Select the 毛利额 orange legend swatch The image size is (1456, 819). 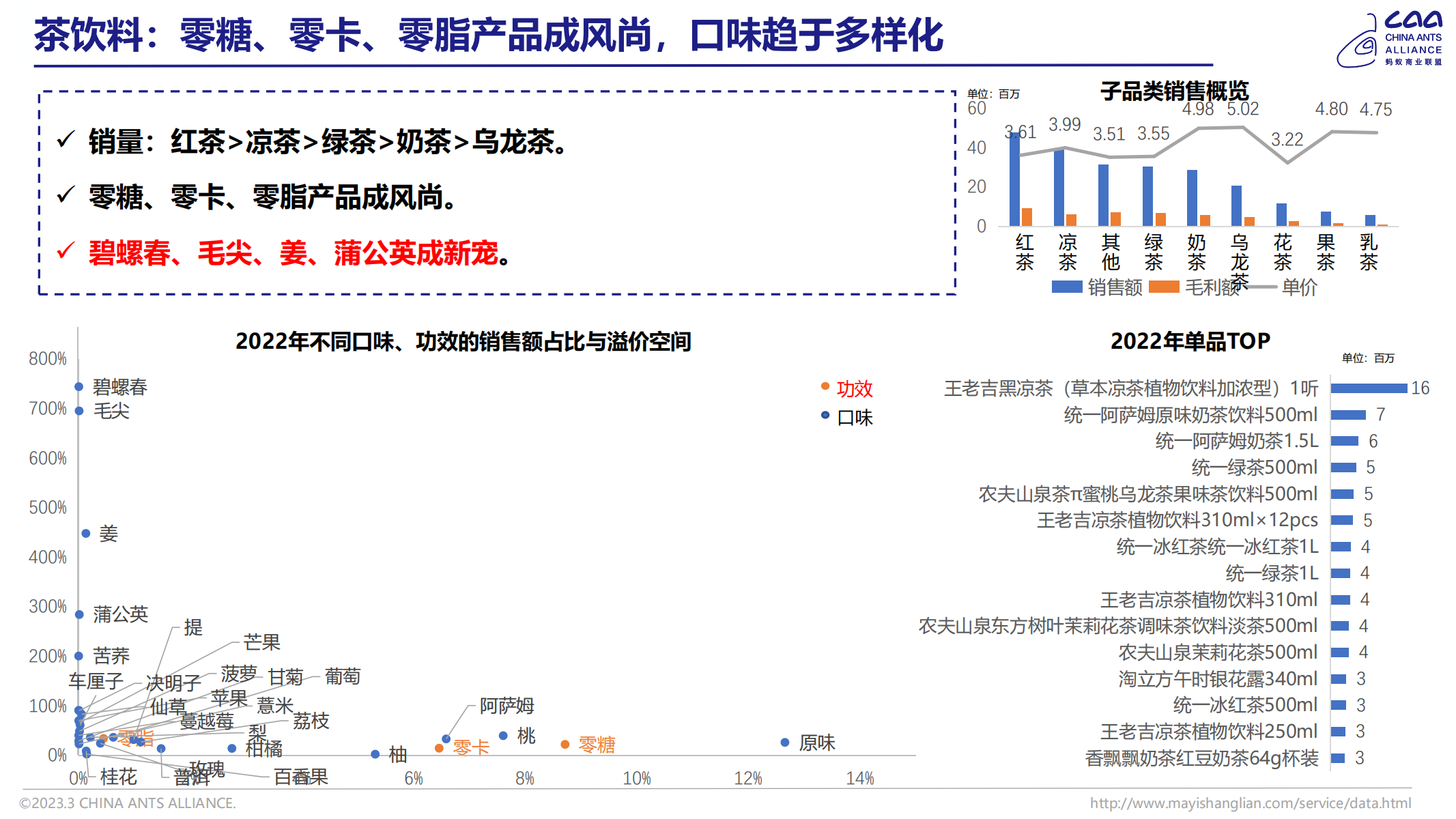(1165, 287)
